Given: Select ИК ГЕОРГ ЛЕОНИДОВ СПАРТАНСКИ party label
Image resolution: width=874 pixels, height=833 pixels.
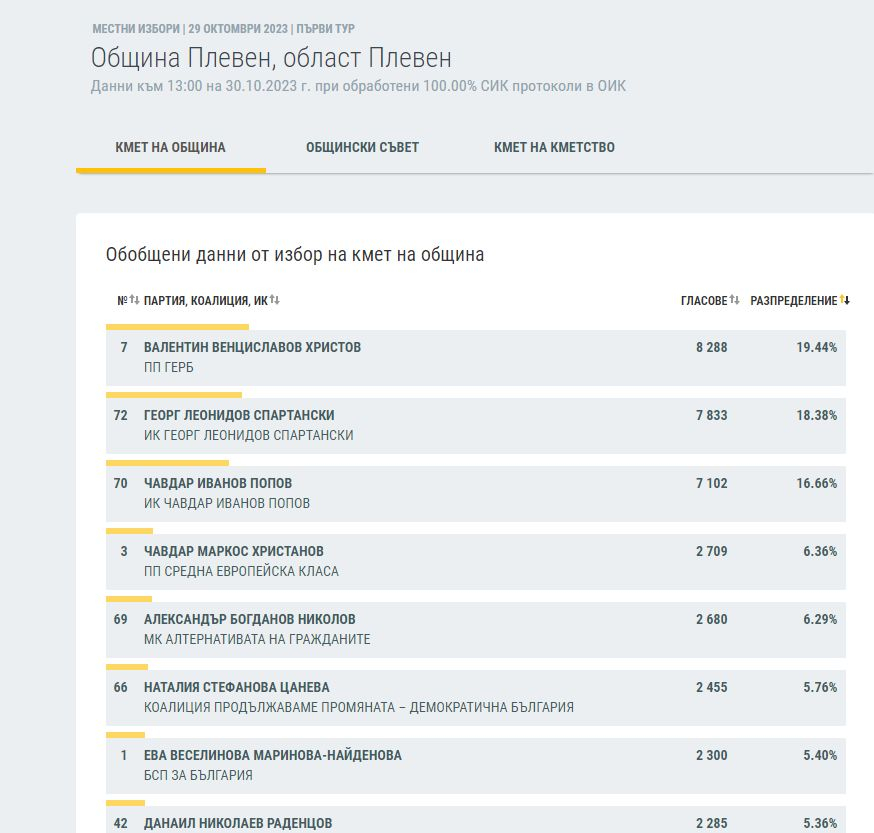Looking at the screenshot, I should pos(249,435).
